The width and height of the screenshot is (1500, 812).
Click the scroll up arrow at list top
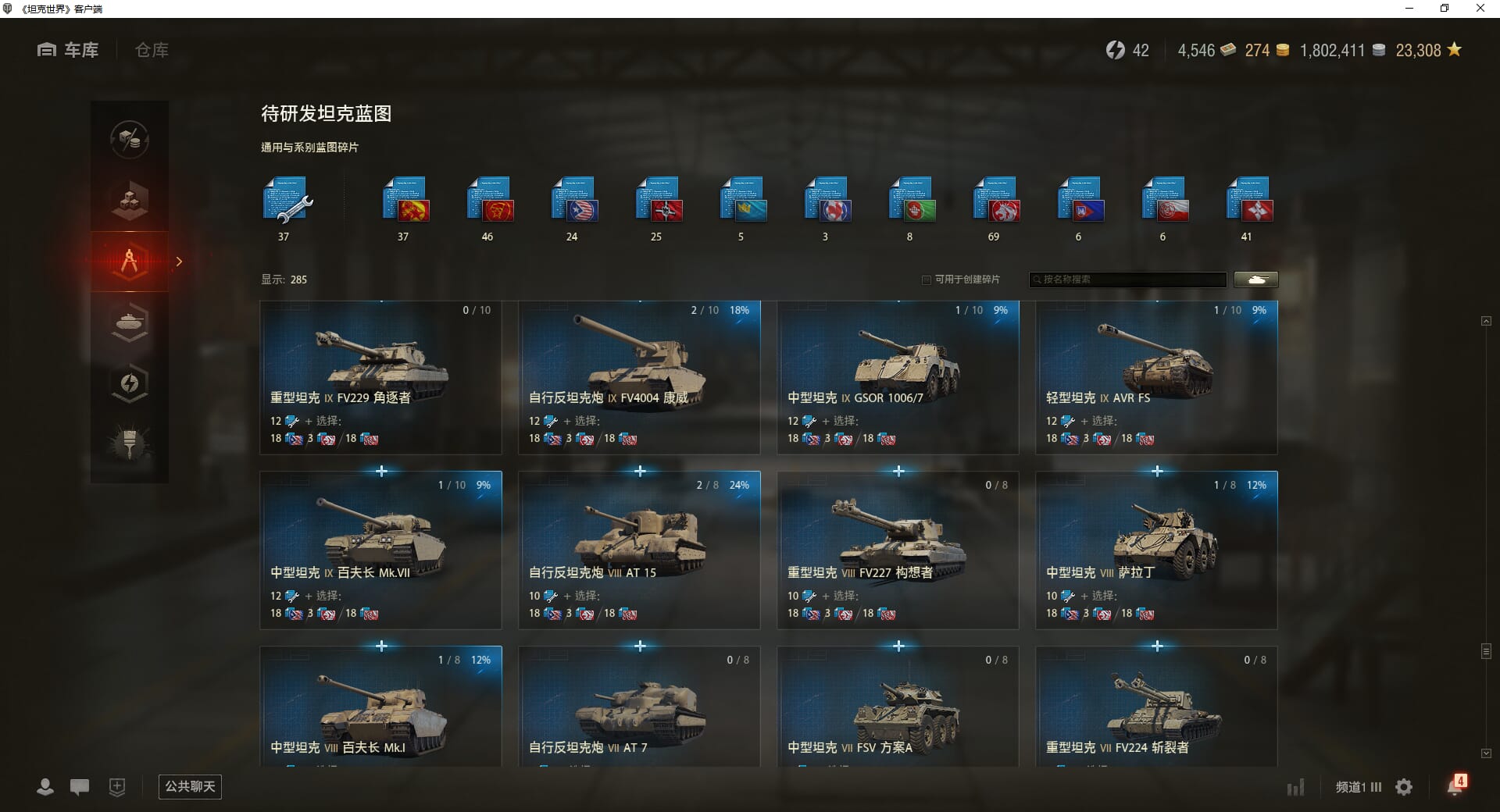pos(1486,321)
